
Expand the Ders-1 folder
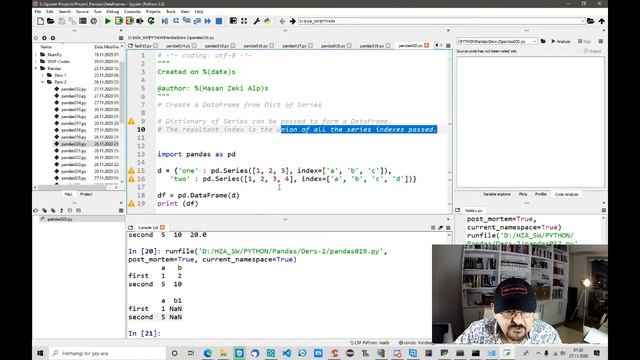point(42,75)
